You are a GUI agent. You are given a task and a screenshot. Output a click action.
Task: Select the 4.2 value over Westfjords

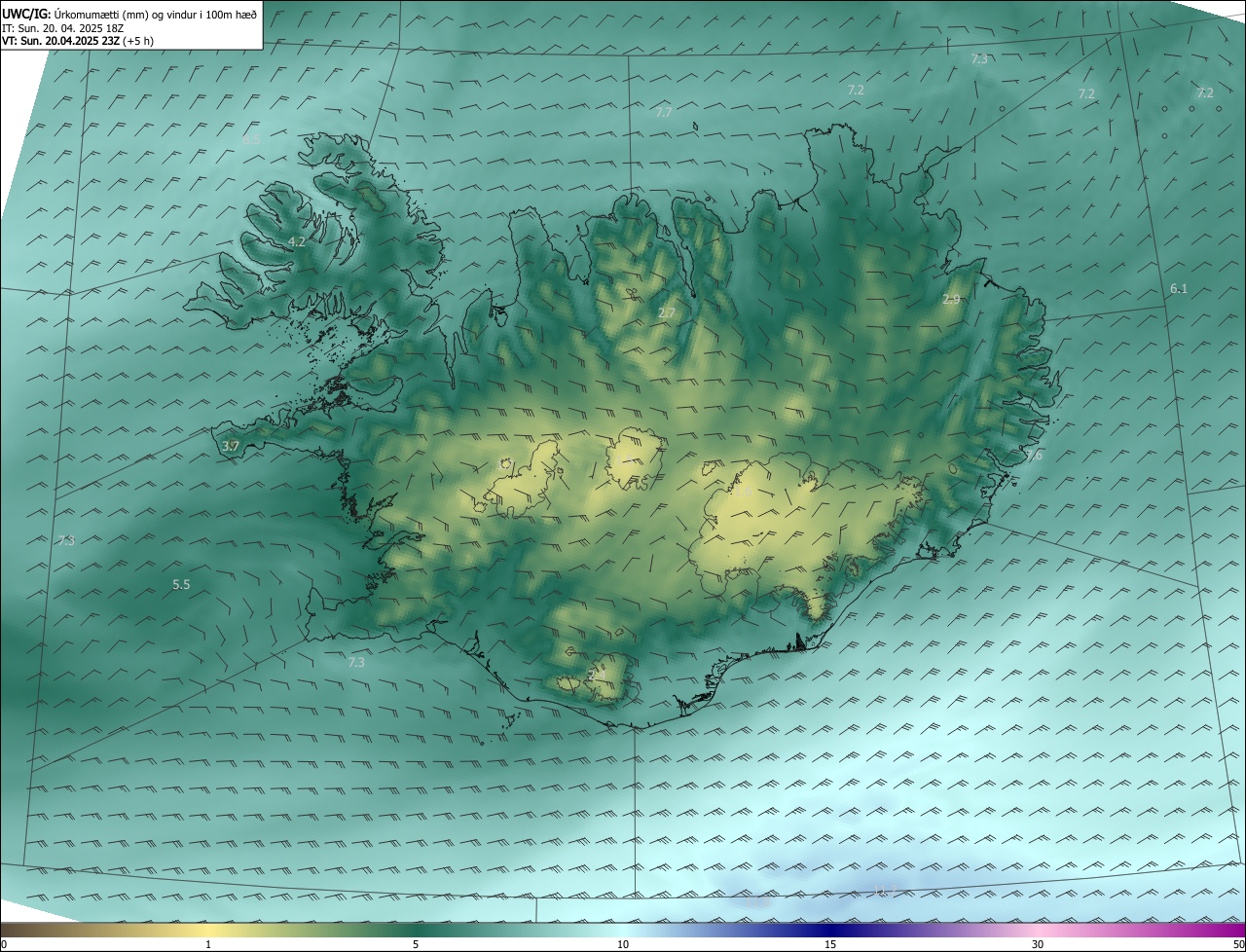tap(297, 241)
